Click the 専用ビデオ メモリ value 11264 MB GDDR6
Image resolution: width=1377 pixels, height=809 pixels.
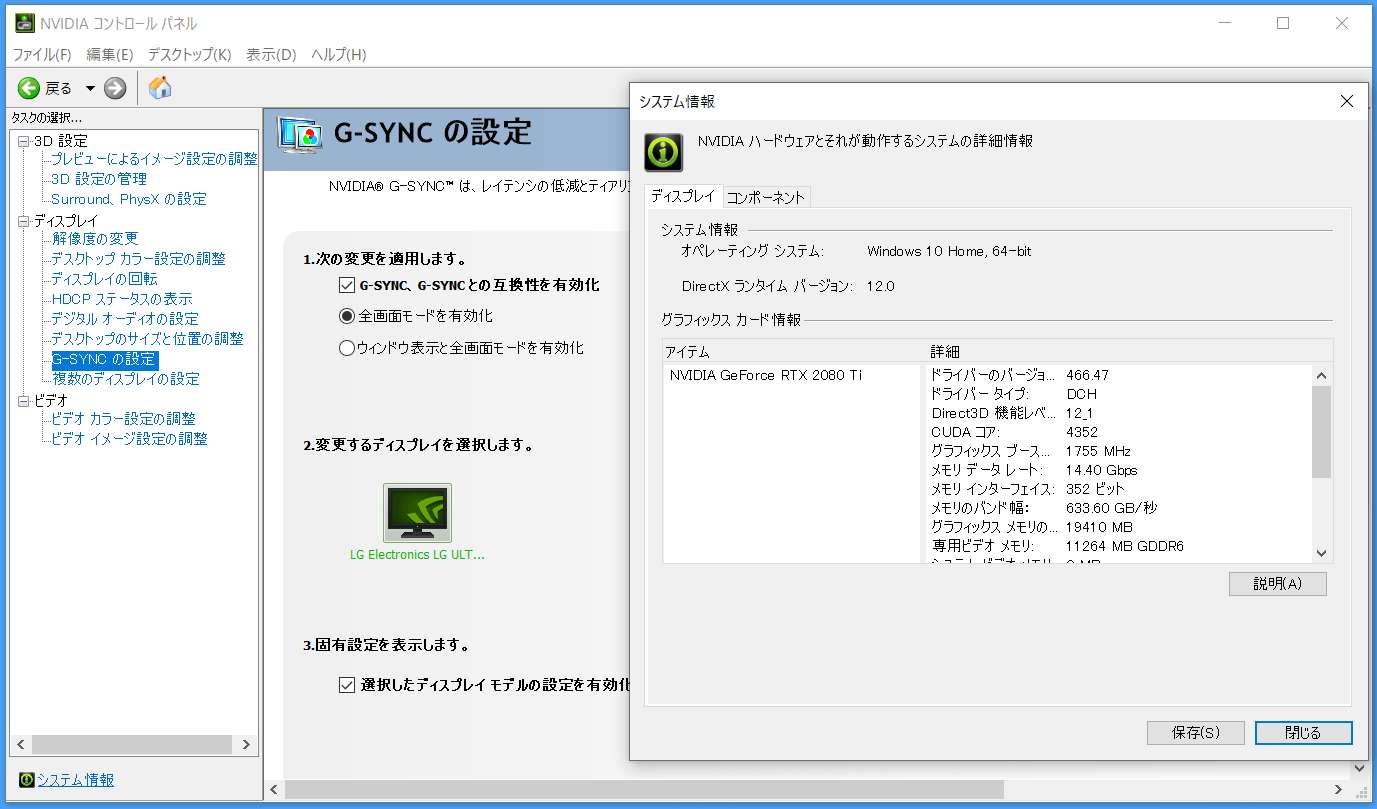[x=1125, y=546]
